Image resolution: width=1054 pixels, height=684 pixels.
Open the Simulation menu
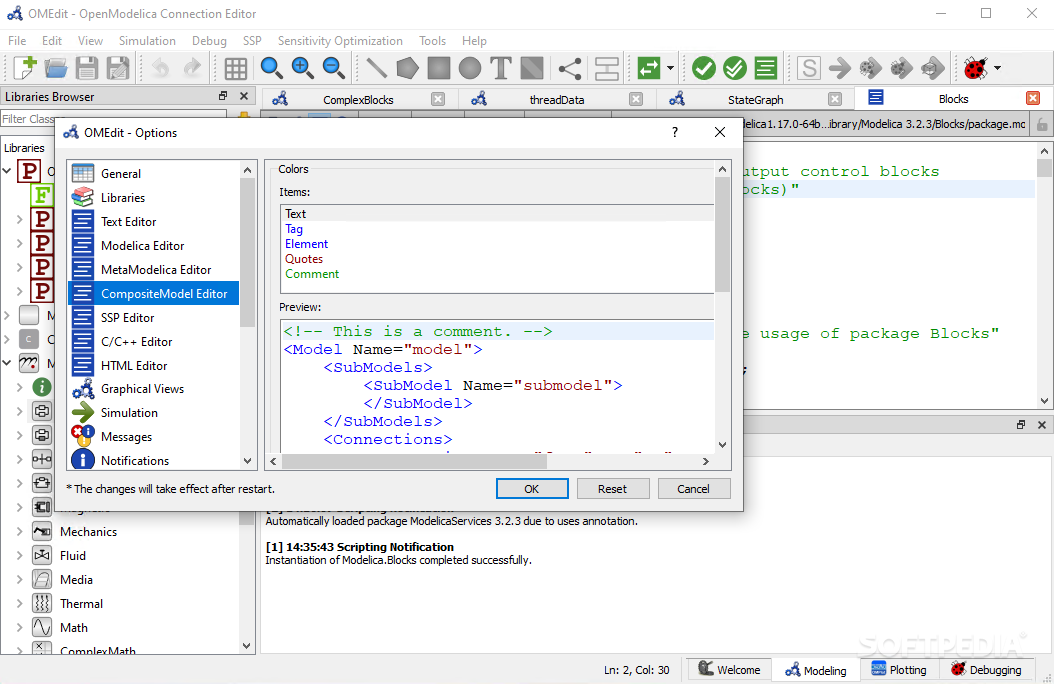[x=147, y=41]
